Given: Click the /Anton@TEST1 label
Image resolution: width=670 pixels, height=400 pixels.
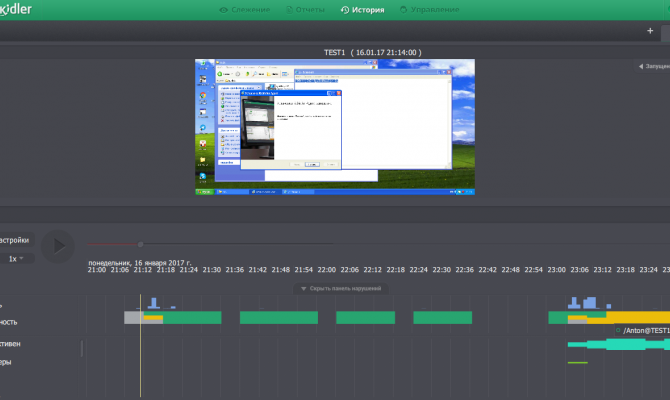Looking at the screenshot, I should [646, 330].
